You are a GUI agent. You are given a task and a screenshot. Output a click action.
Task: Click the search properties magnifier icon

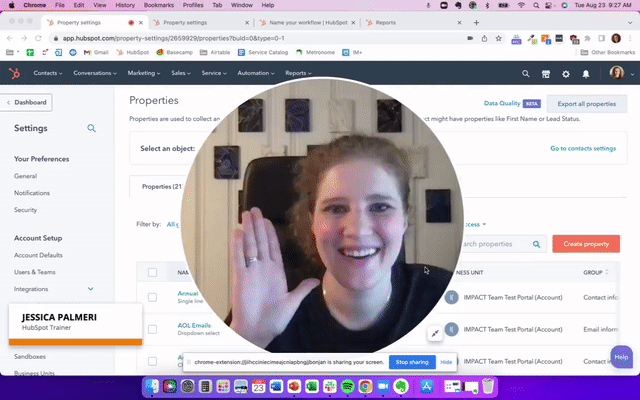(x=536, y=243)
